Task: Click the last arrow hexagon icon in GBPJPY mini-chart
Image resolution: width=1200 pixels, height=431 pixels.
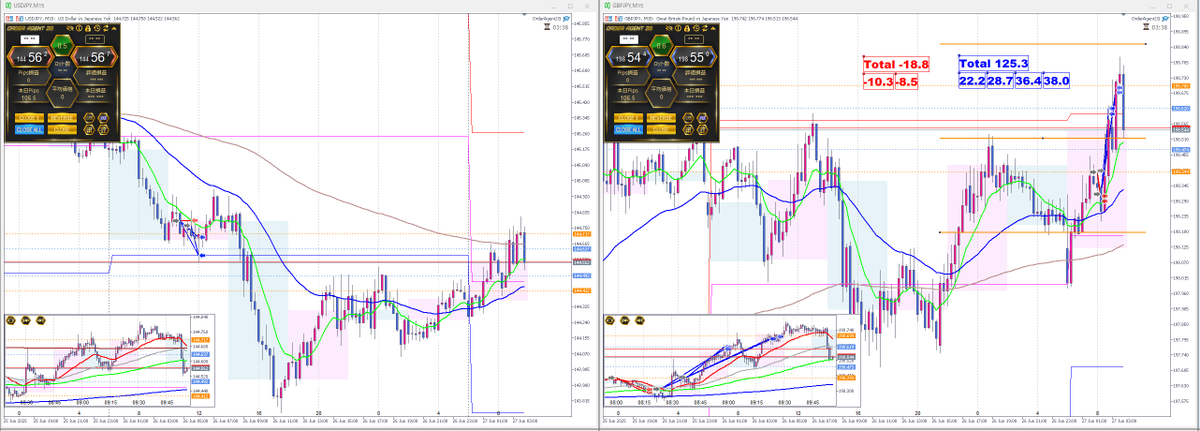Action: [x=640, y=320]
